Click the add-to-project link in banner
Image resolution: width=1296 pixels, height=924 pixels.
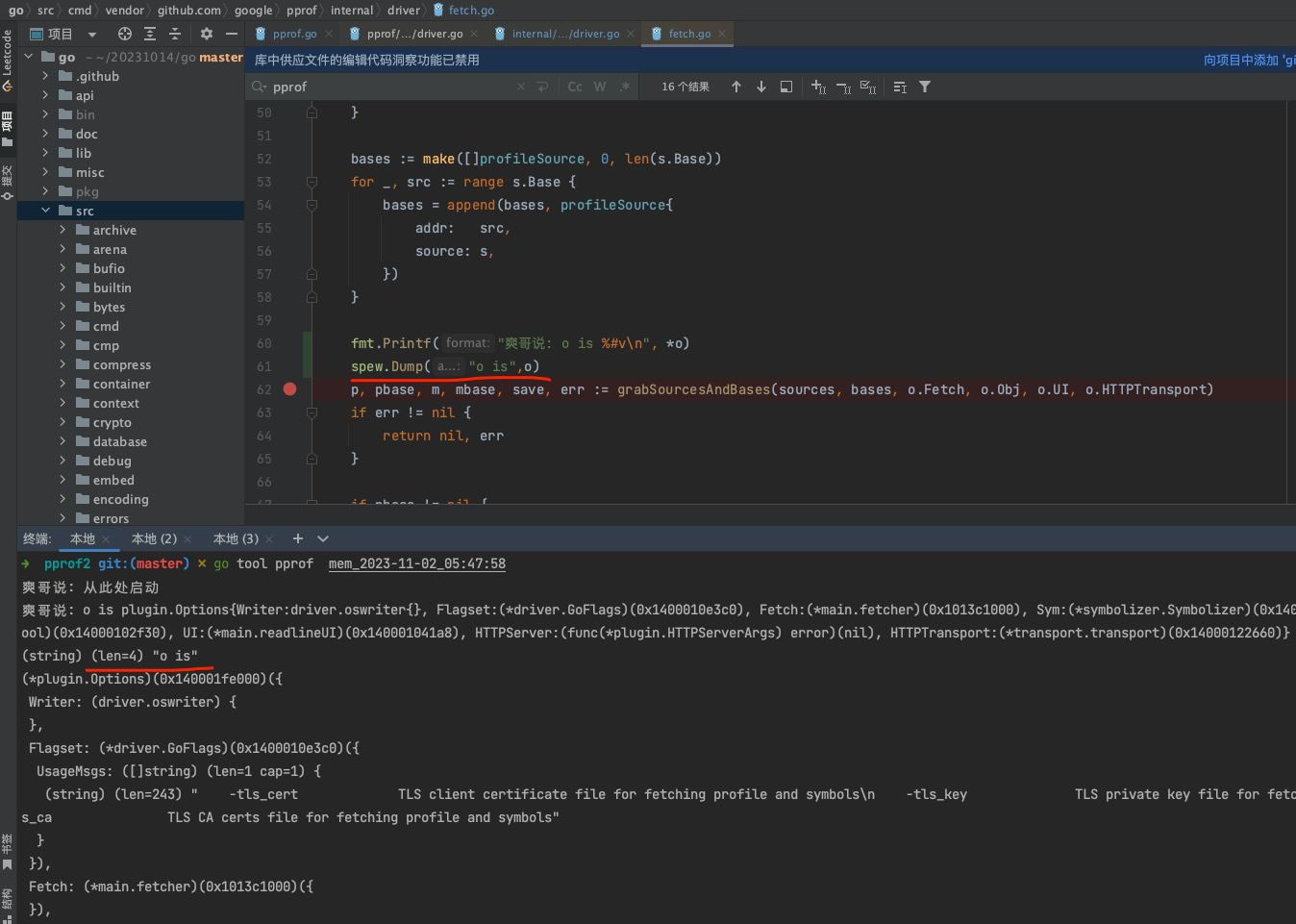(x=1248, y=60)
